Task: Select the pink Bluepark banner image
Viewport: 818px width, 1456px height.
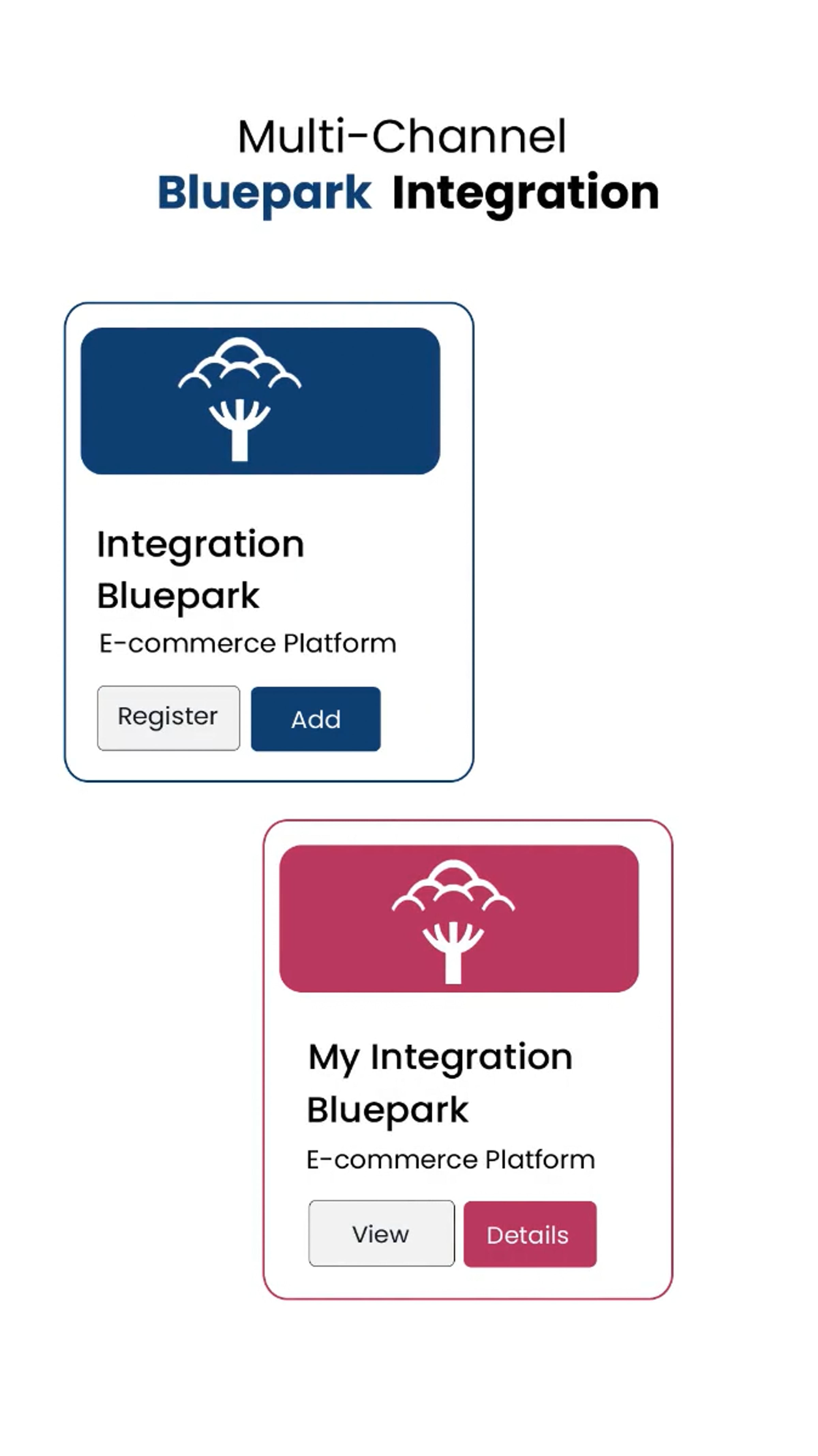Action: (x=459, y=919)
